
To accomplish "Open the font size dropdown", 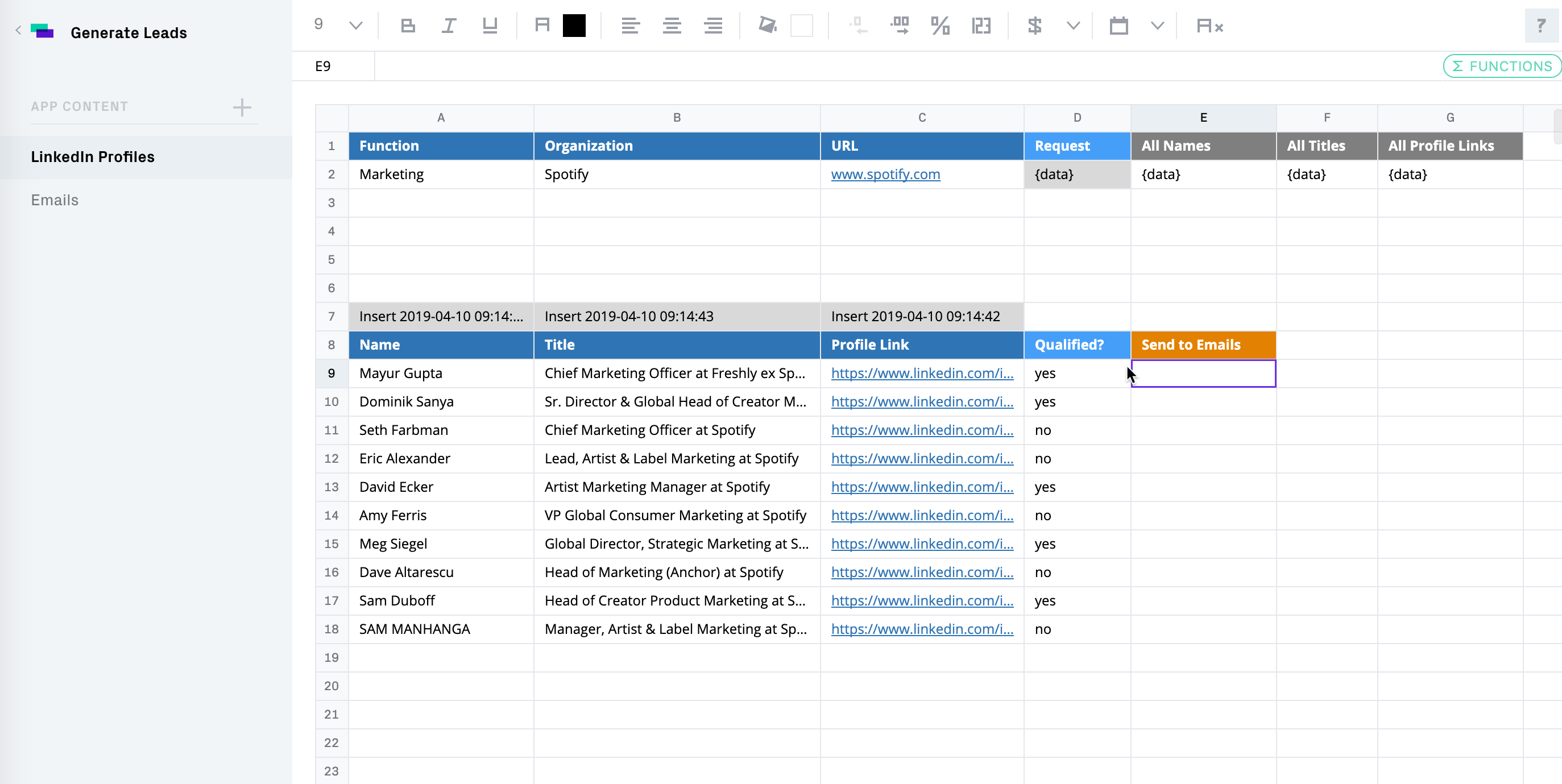I will coord(355,26).
